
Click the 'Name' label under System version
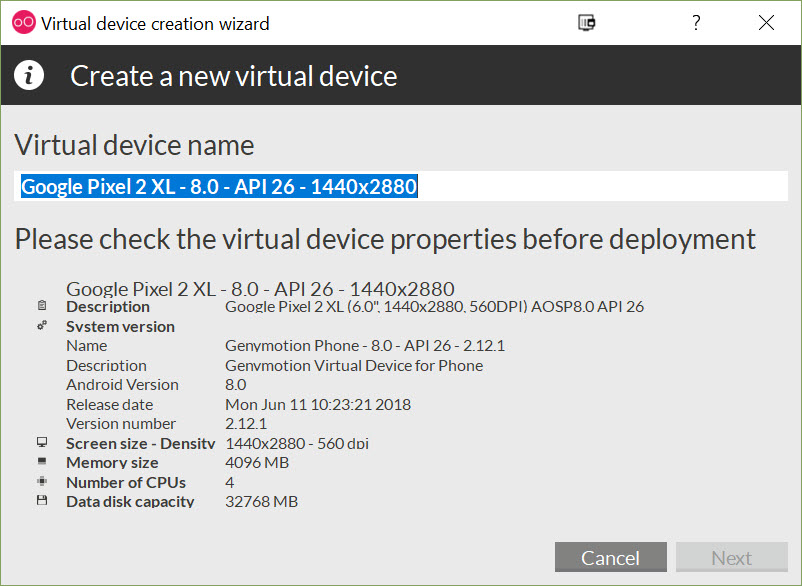tap(87, 346)
